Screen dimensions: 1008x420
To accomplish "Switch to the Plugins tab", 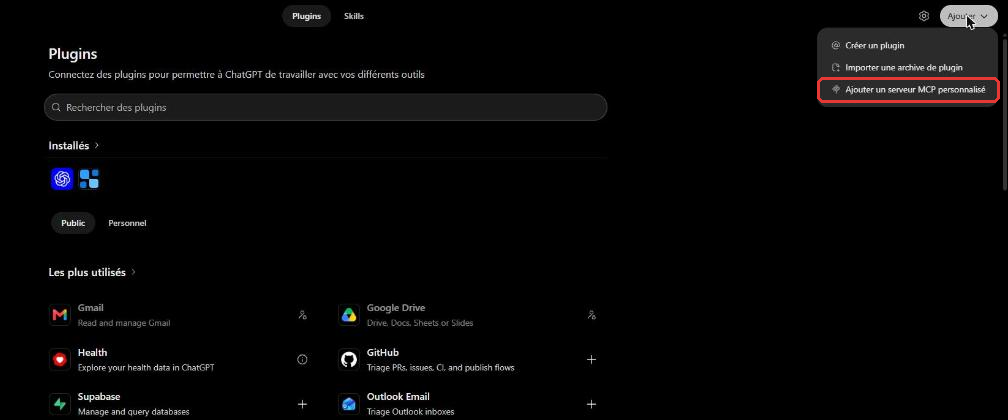I will (307, 16).
